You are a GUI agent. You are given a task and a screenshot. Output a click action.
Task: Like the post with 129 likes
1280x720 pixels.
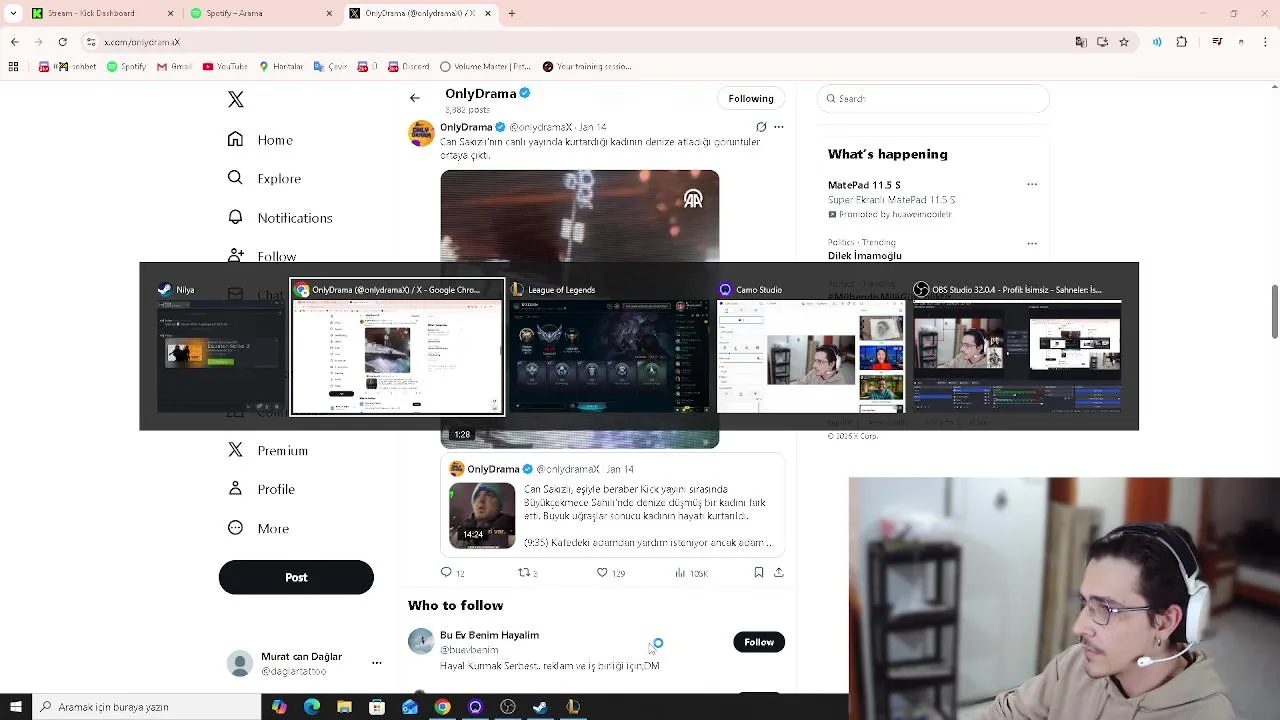point(602,572)
